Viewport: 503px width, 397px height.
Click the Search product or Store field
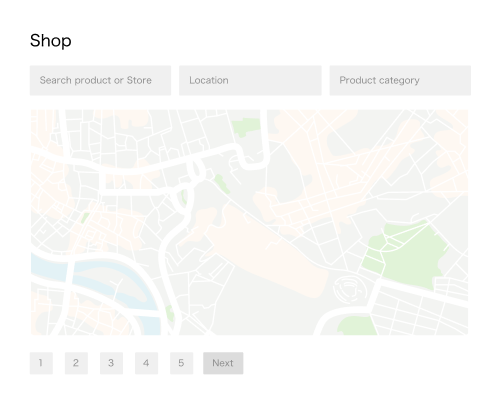tap(100, 80)
